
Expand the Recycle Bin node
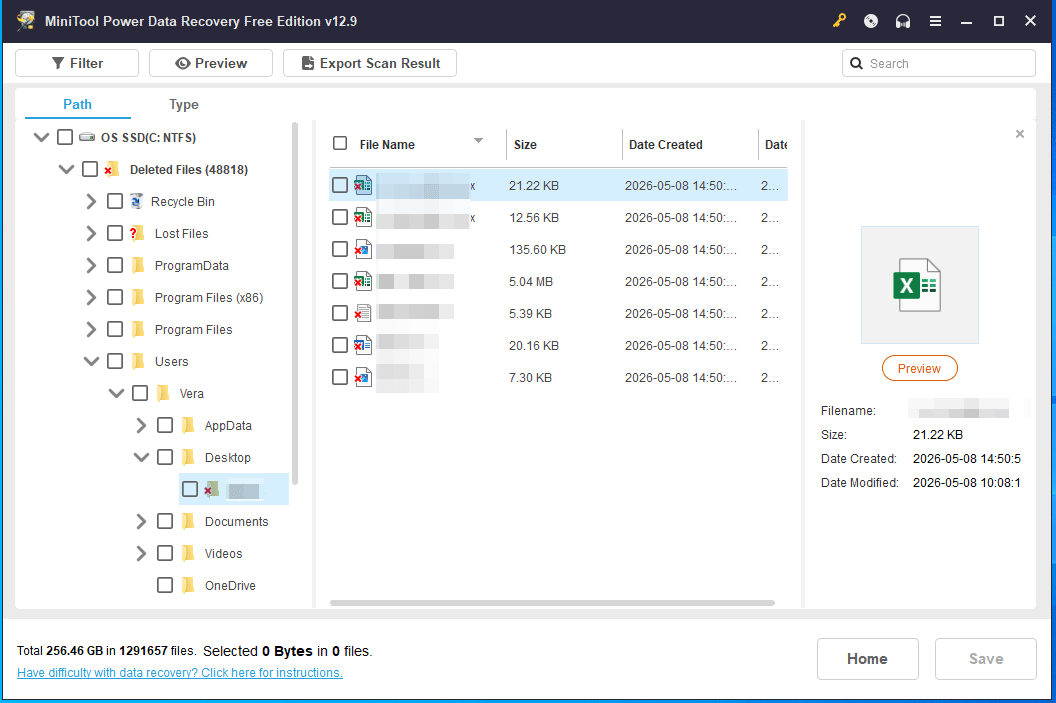91,201
